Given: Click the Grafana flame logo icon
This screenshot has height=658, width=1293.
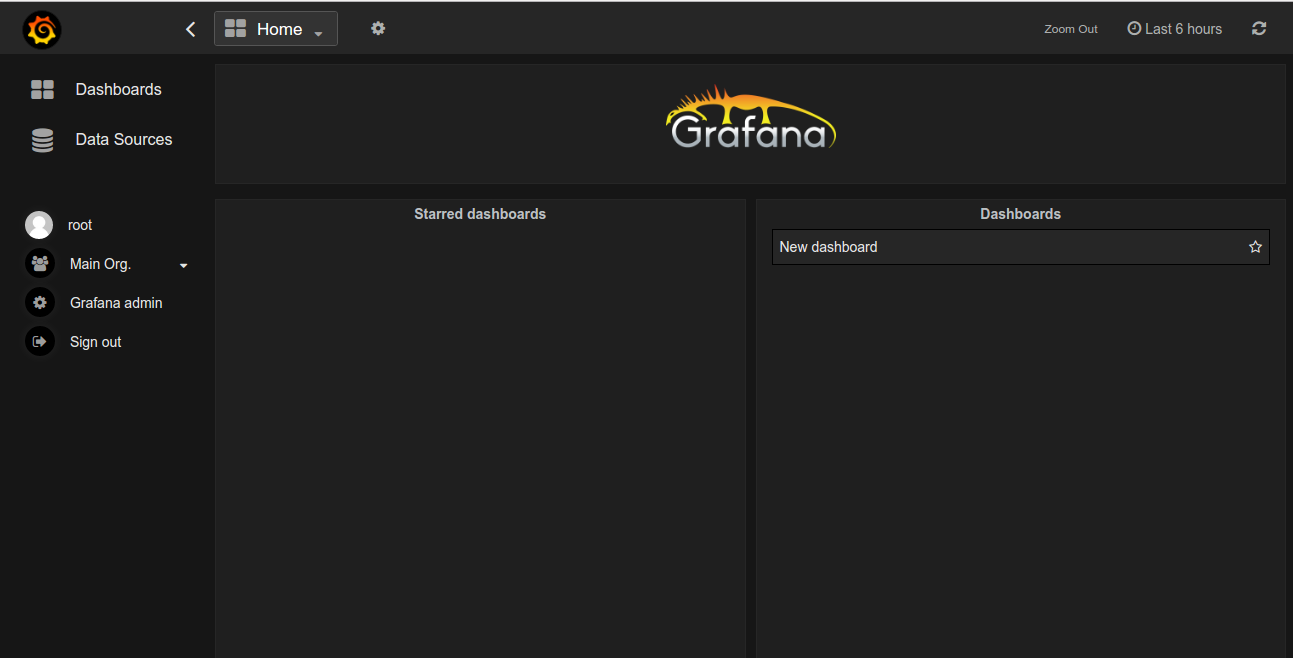Looking at the screenshot, I should 42,30.
